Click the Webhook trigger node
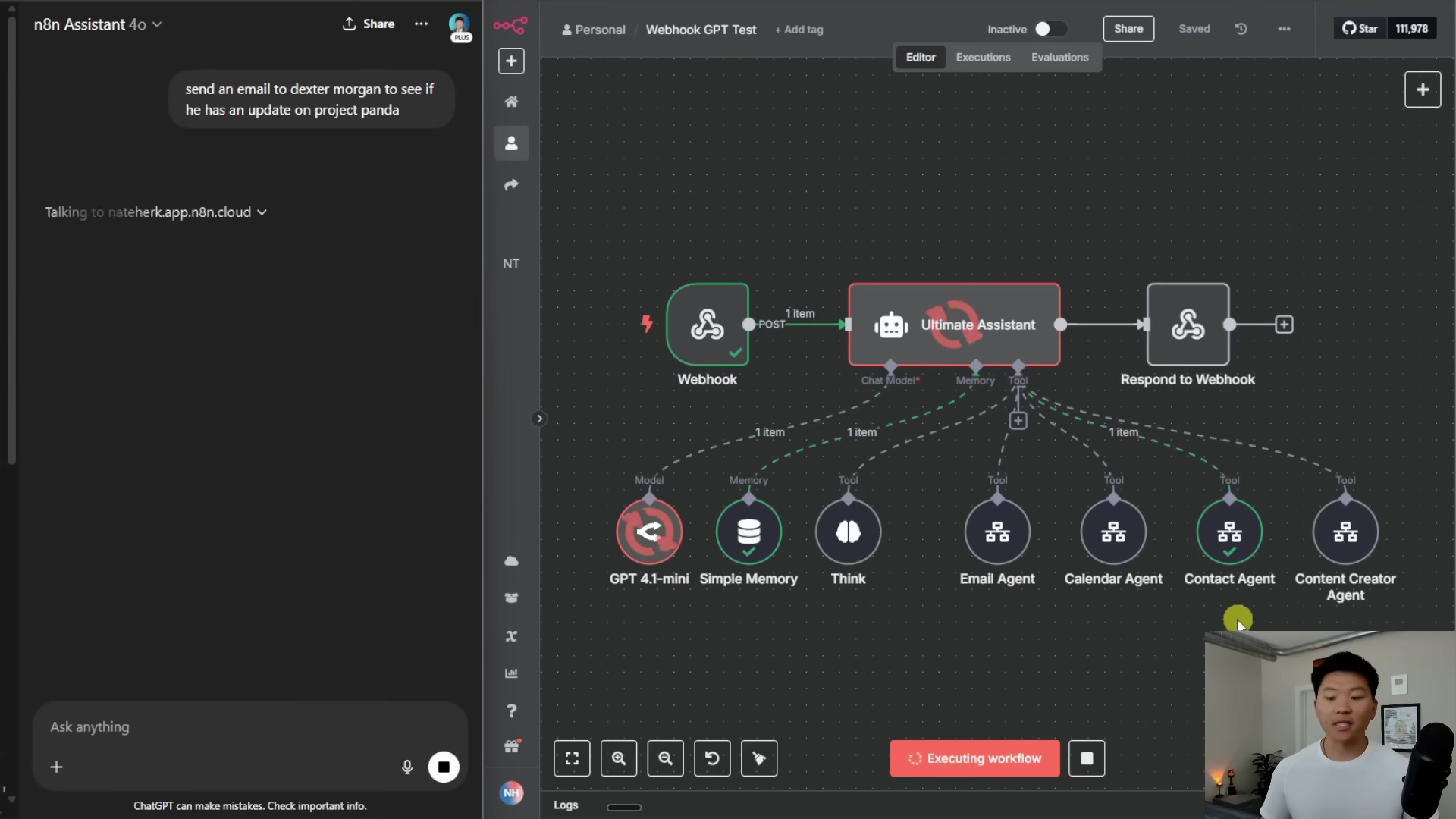This screenshot has height=819, width=1456. tap(707, 325)
